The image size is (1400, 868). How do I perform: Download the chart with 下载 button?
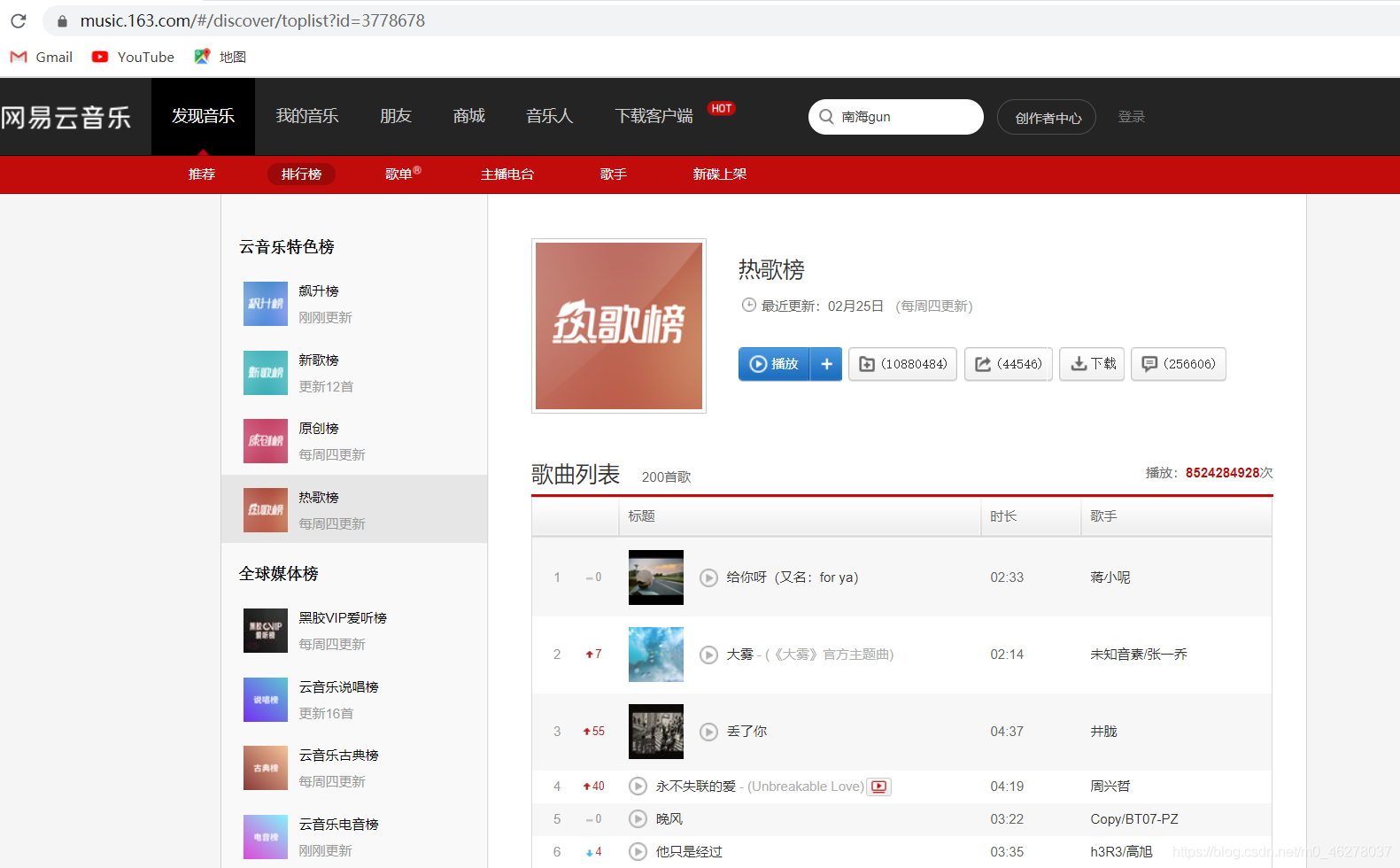(1092, 364)
